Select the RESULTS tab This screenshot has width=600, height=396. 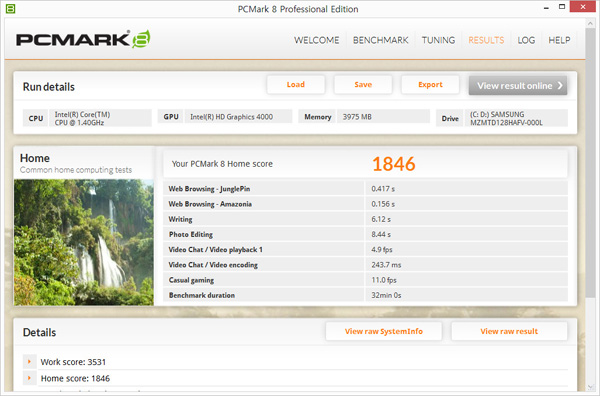click(486, 40)
